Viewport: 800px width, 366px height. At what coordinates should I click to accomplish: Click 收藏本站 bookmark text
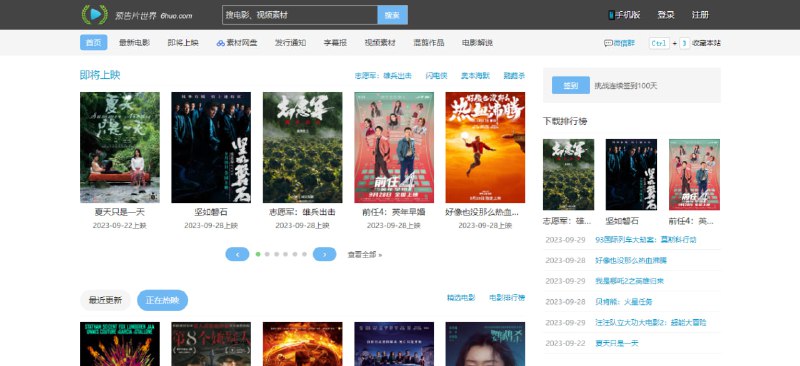pyautogui.click(x=706, y=43)
